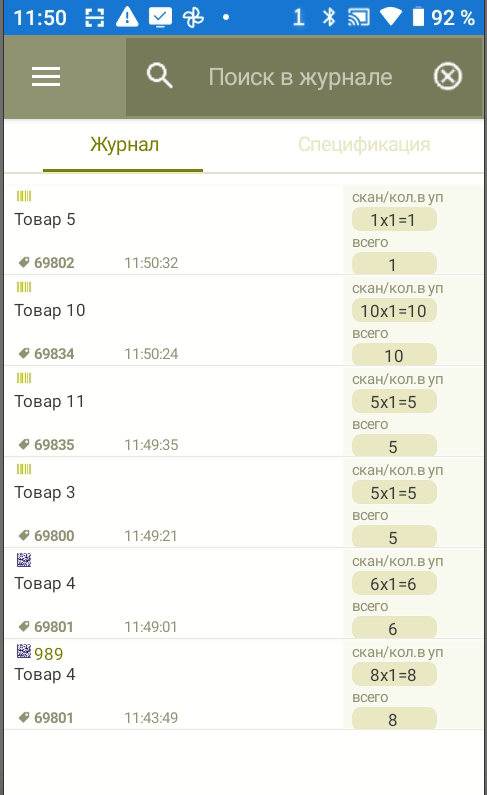Select the 6x1=6 quantity badge

point(394,584)
